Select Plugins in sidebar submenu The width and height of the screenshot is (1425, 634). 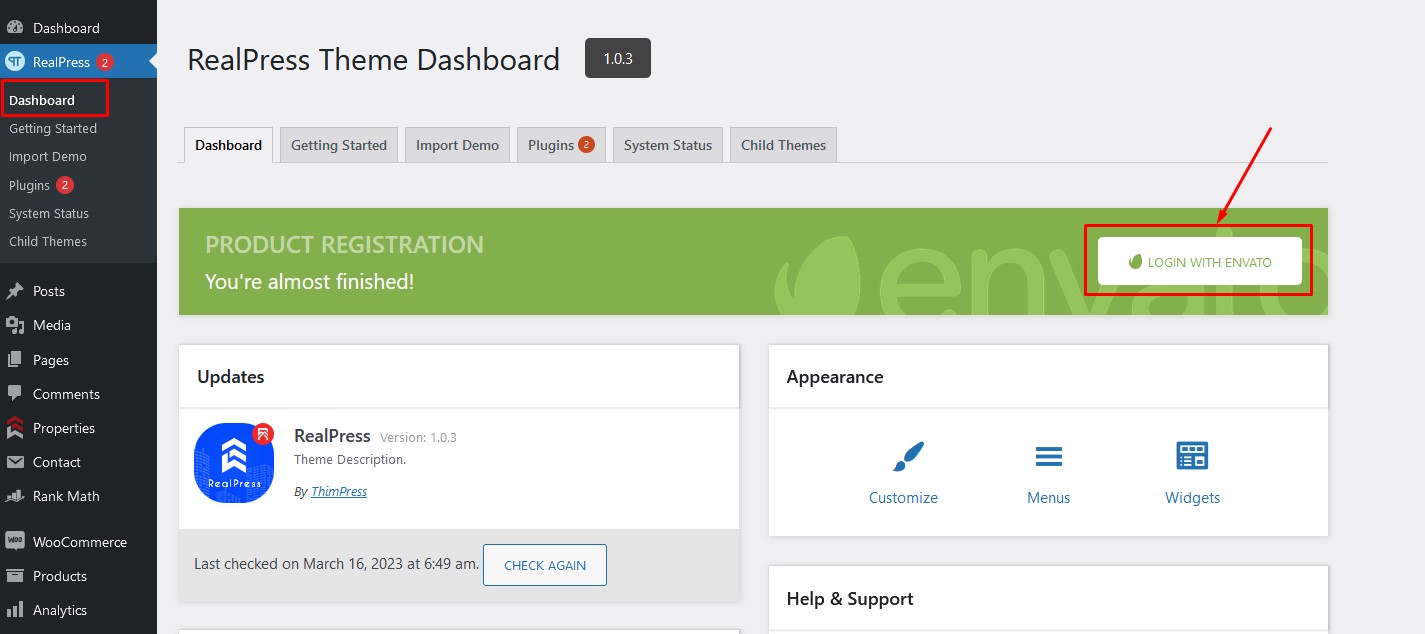29,185
